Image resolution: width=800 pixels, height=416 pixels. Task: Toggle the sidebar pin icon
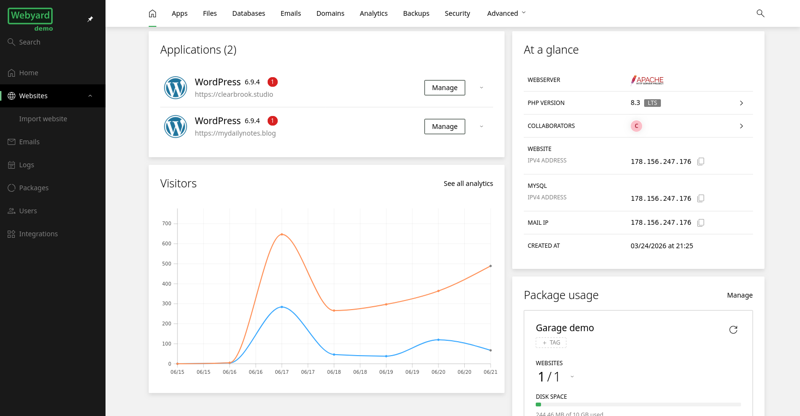click(x=90, y=19)
